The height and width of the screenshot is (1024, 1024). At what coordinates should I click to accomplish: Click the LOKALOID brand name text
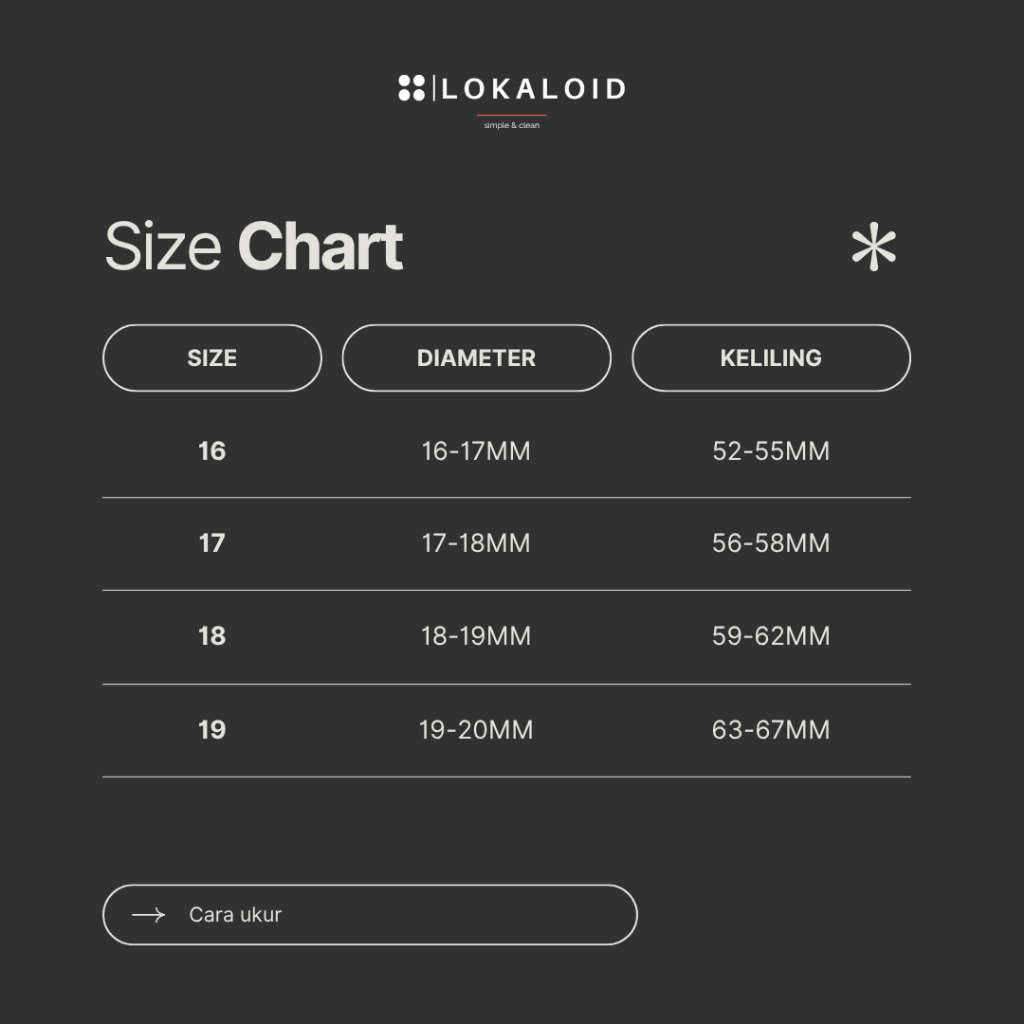pyautogui.click(x=533, y=89)
